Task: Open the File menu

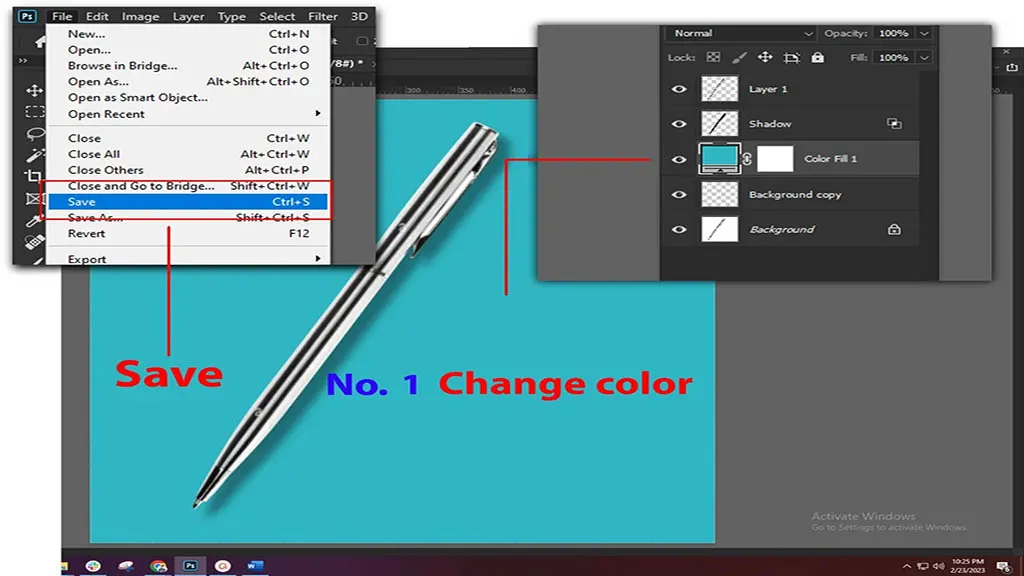Action: pyautogui.click(x=62, y=16)
